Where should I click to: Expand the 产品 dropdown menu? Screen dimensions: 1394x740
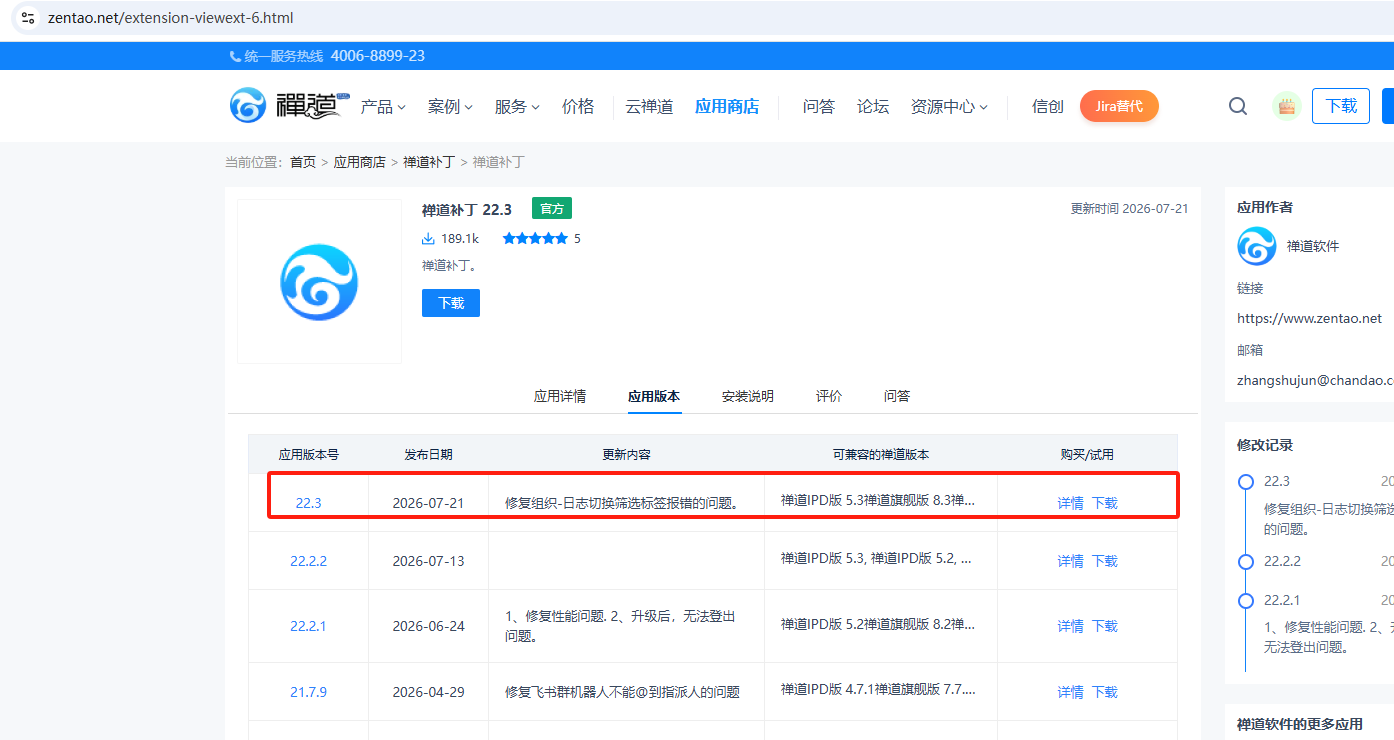pyautogui.click(x=383, y=106)
